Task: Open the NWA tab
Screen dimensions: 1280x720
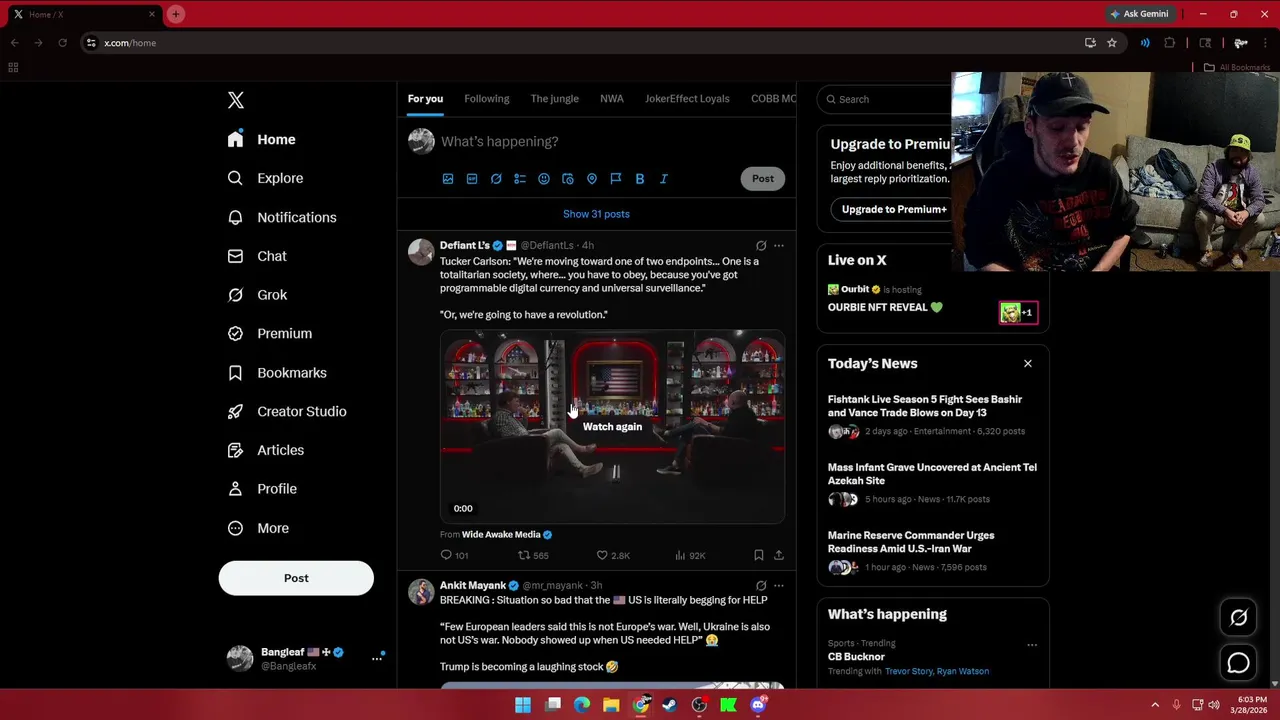Action: click(612, 99)
